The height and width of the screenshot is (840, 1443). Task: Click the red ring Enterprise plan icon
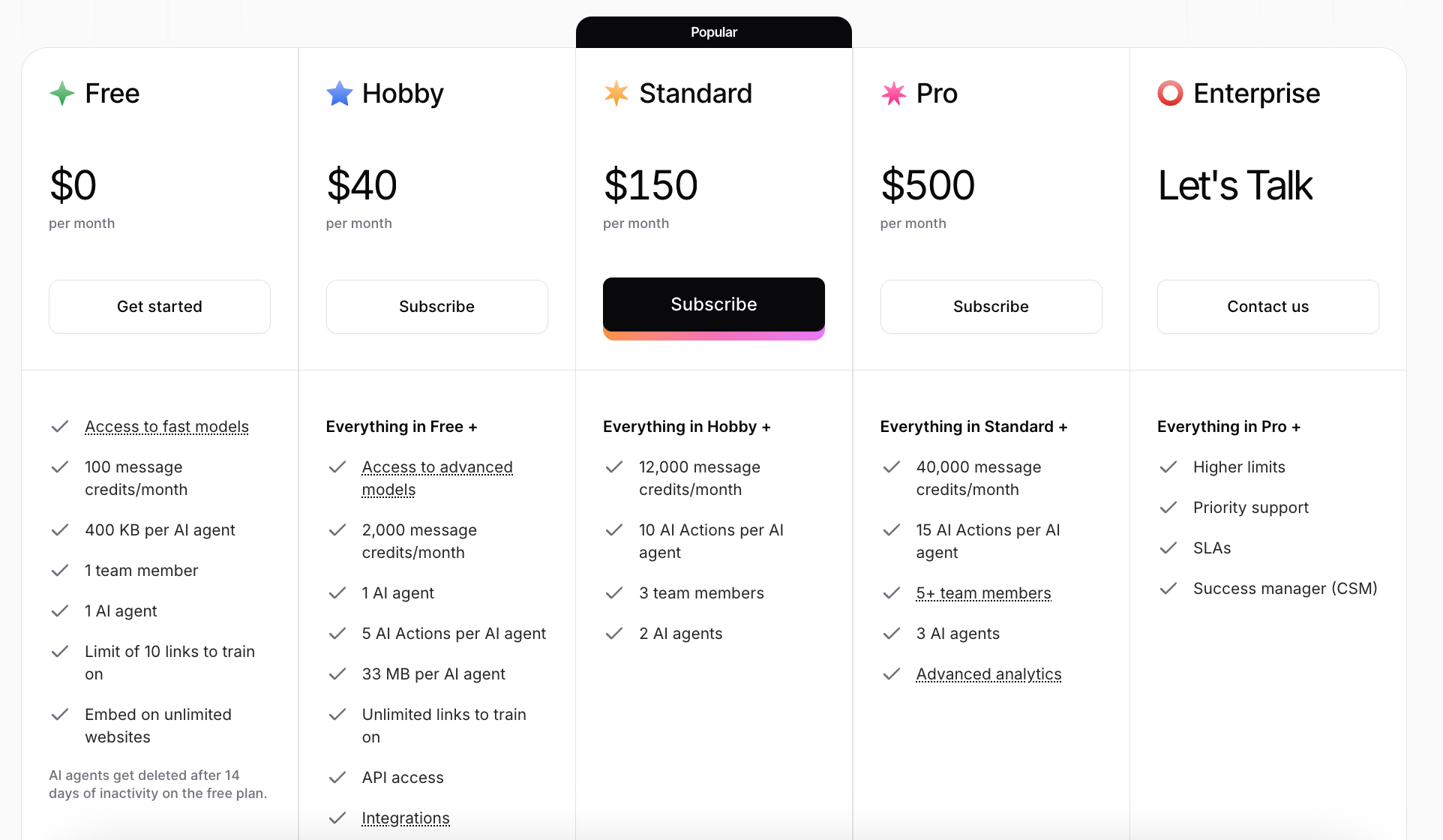pos(1170,94)
